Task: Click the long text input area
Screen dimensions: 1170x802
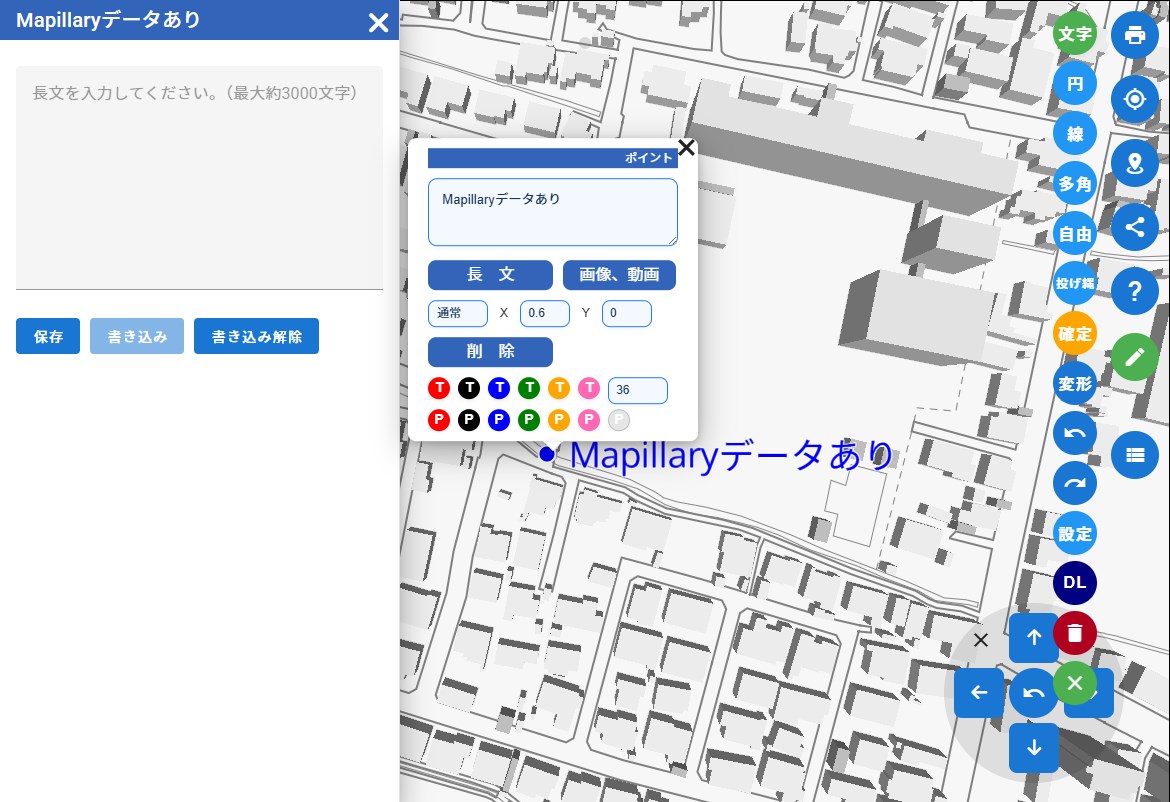Action: pos(199,177)
